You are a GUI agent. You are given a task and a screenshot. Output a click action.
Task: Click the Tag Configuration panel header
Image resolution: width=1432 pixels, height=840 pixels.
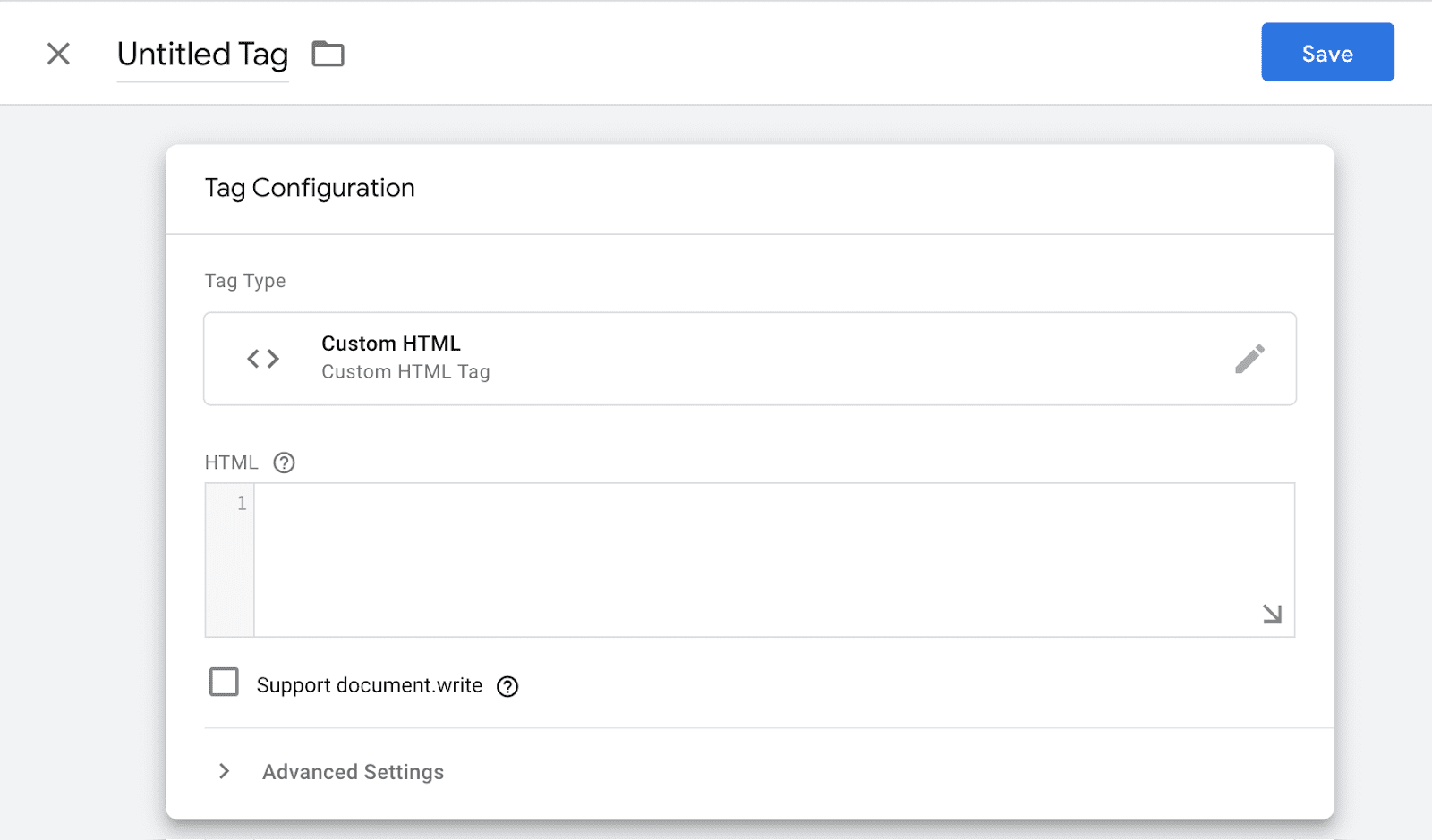click(x=310, y=188)
